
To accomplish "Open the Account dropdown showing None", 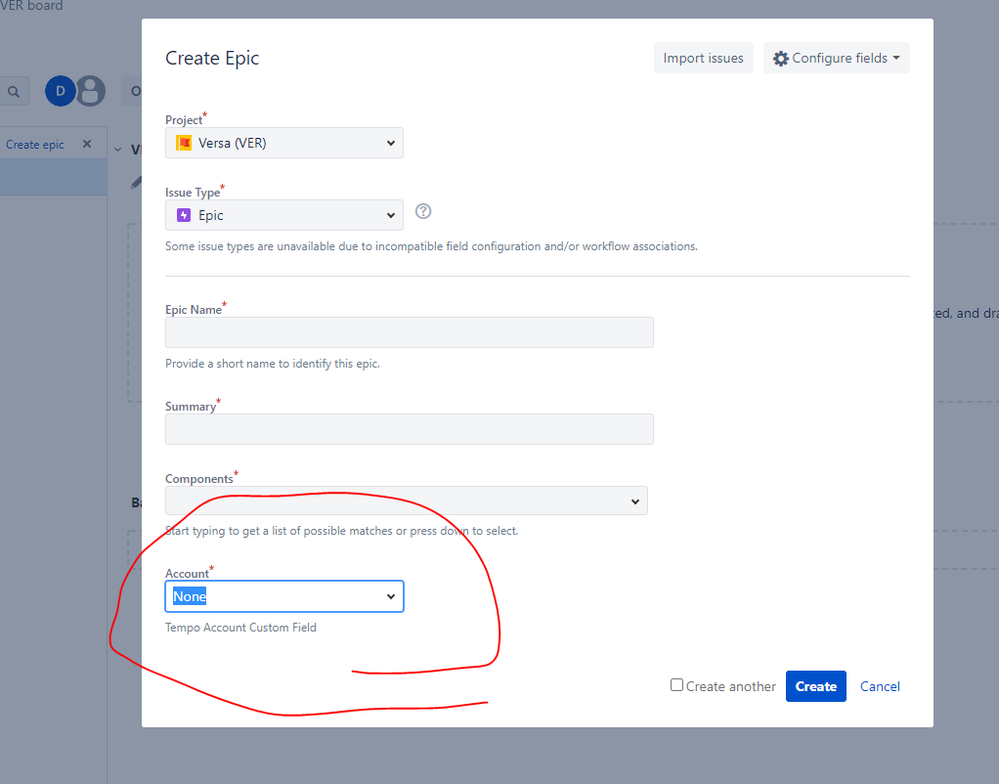I will 284,596.
